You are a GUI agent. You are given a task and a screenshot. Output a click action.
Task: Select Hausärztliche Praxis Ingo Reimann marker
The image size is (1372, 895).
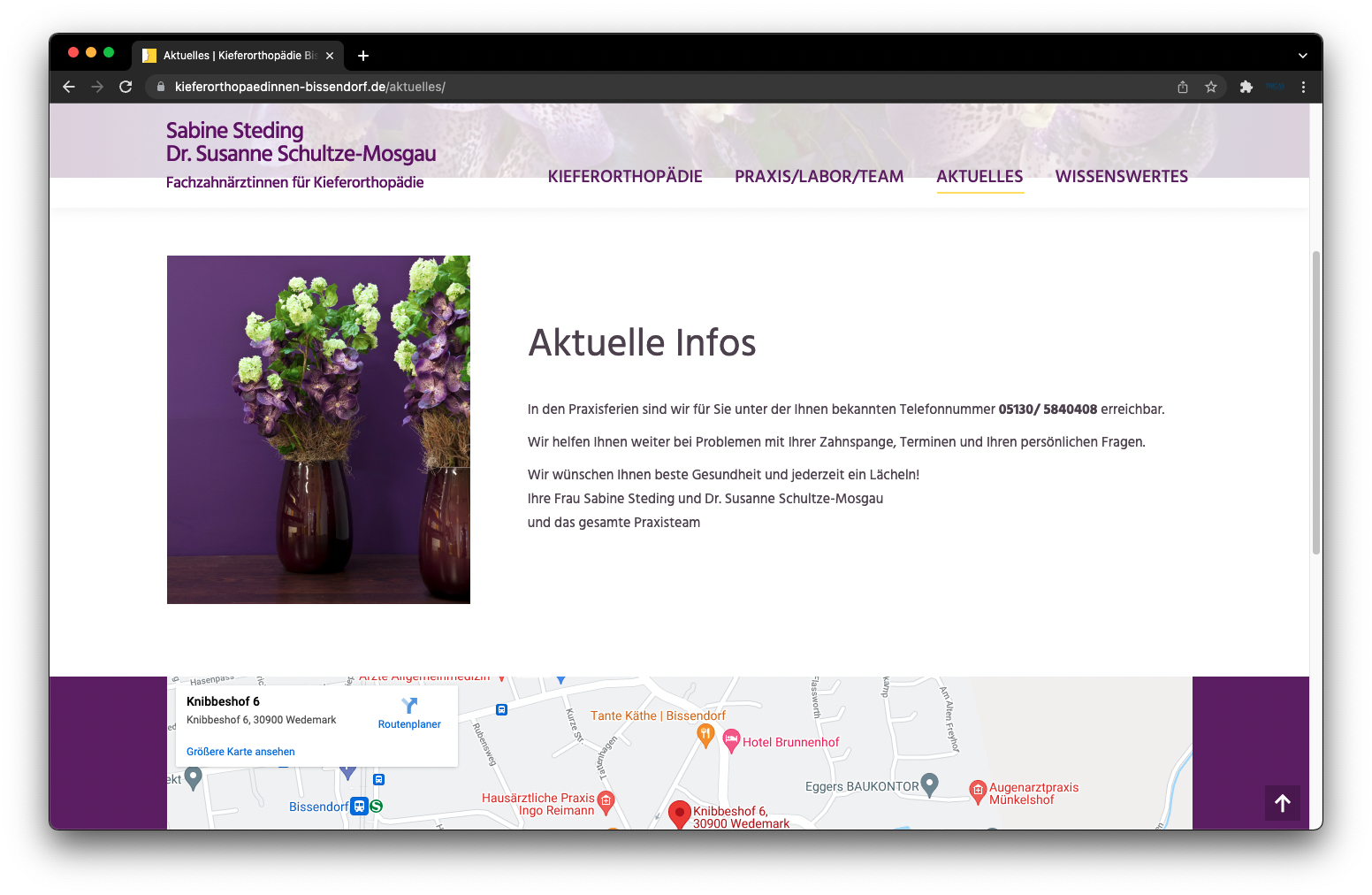pos(606,802)
